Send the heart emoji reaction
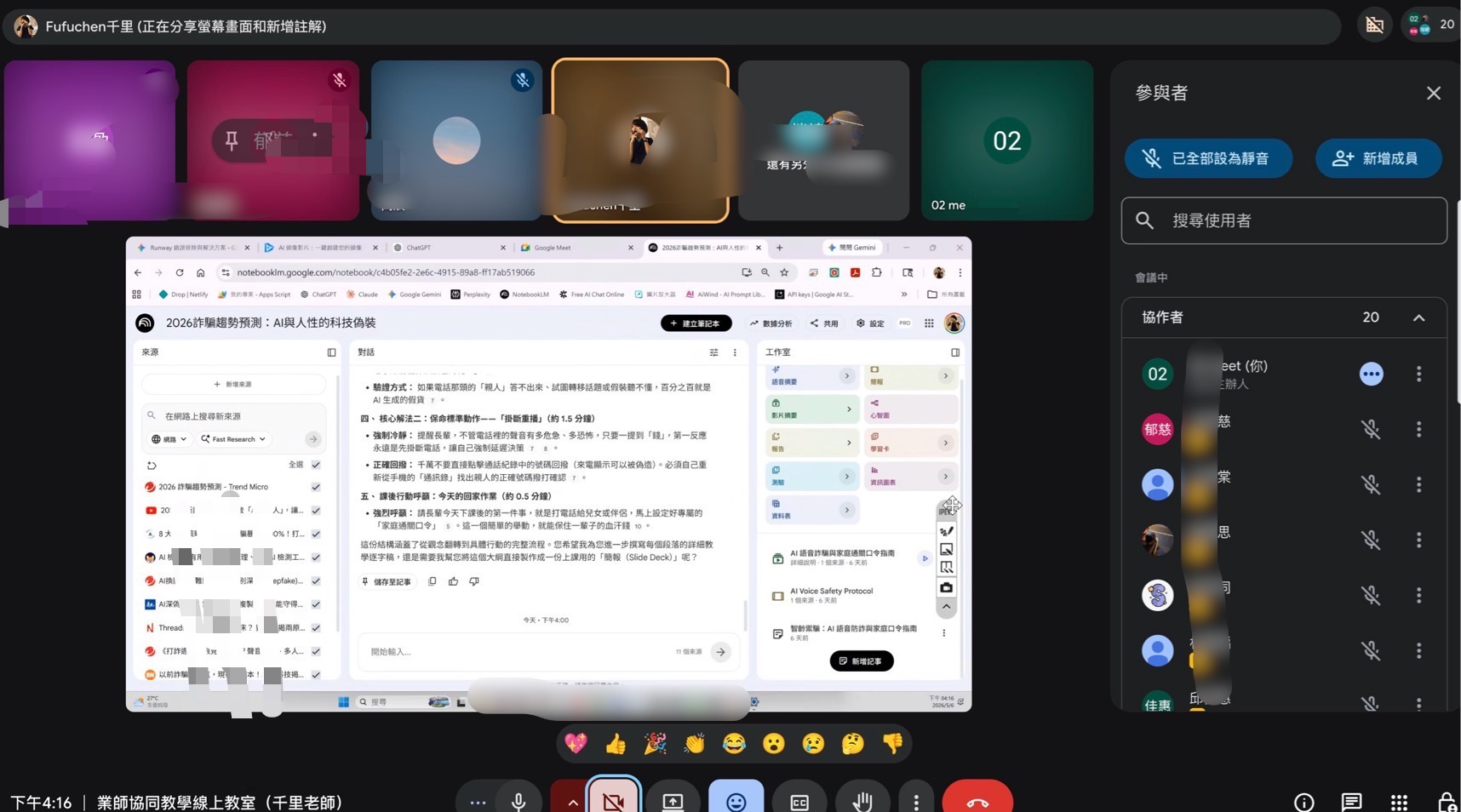This screenshot has width=1461, height=812. 576,744
